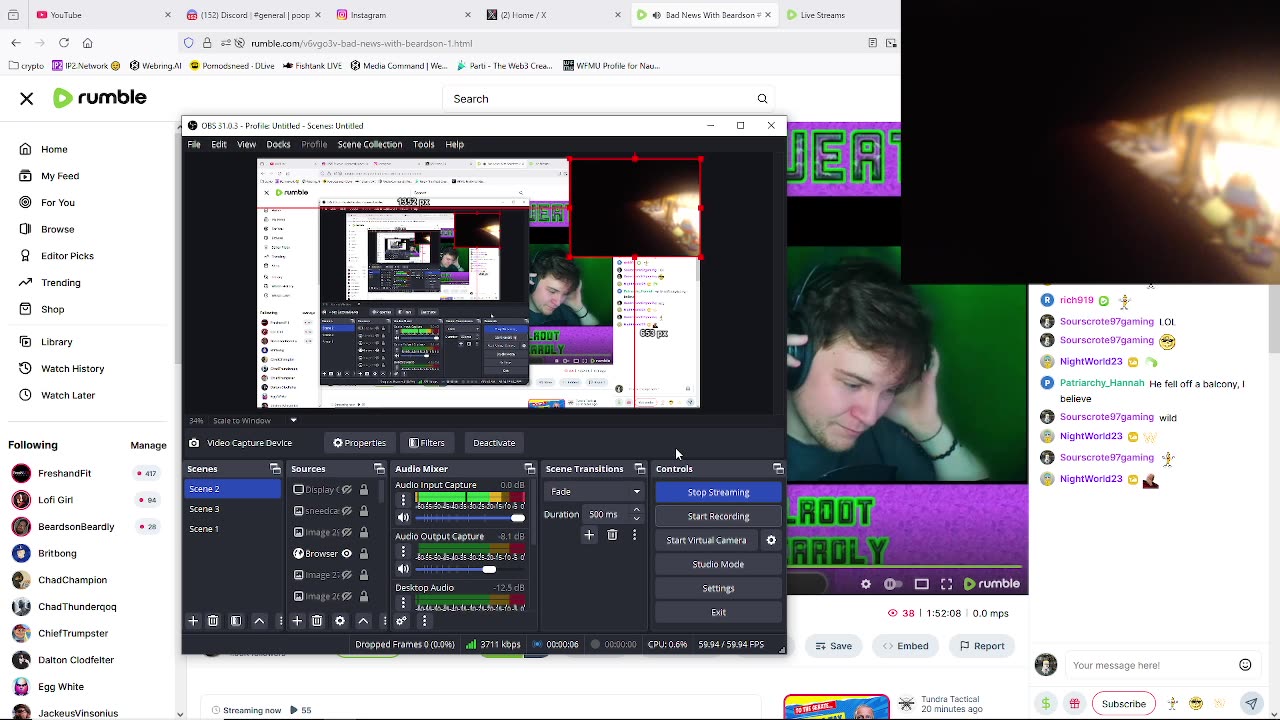Viewport: 1280px width, 720px height.
Task: Move the selected scene up
Action: click(x=259, y=621)
